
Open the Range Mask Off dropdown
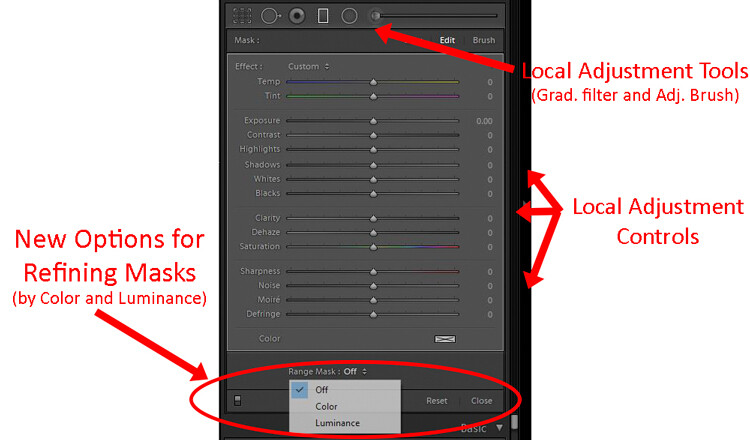(x=355, y=372)
